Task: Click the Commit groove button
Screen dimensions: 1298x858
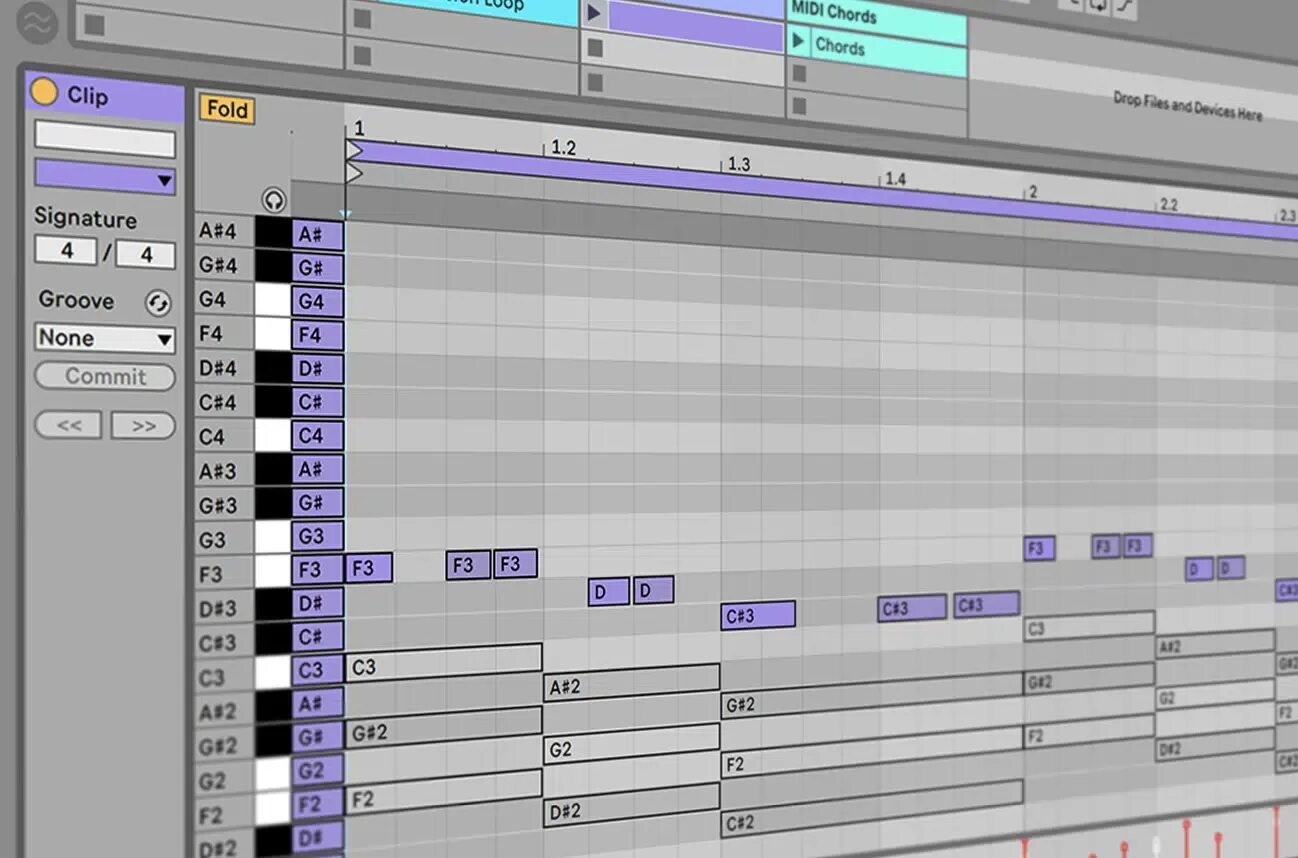Action: tap(105, 377)
